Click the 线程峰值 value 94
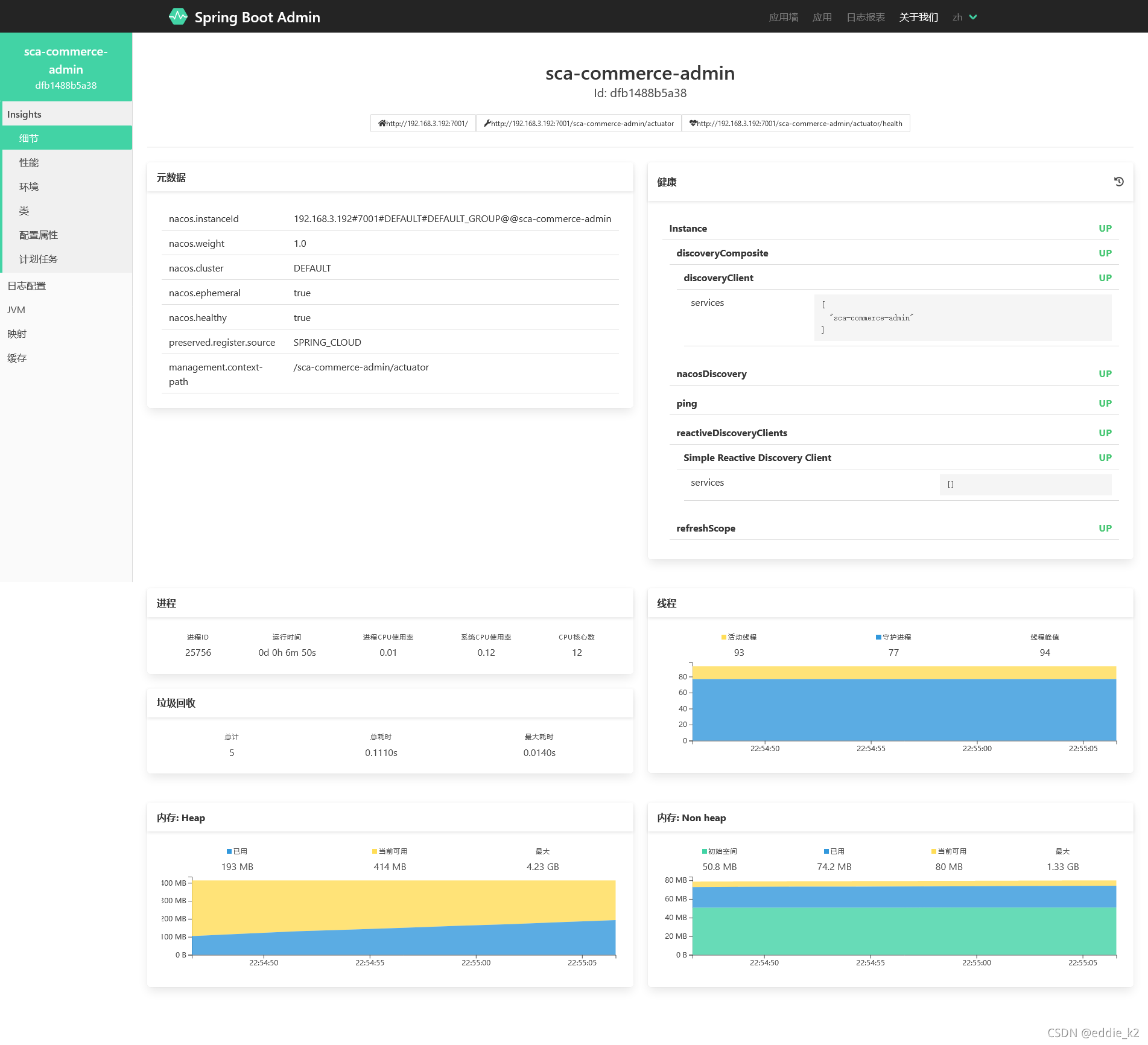The width and height of the screenshot is (1148, 1045). pos(1045,652)
